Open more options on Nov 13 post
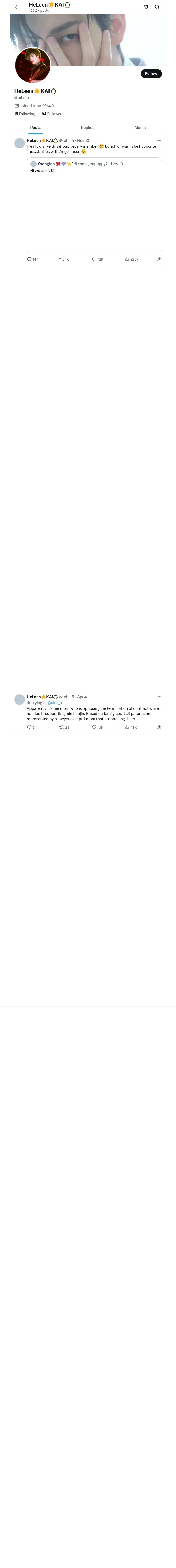The width and height of the screenshot is (176, 1568). (x=159, y=141)
